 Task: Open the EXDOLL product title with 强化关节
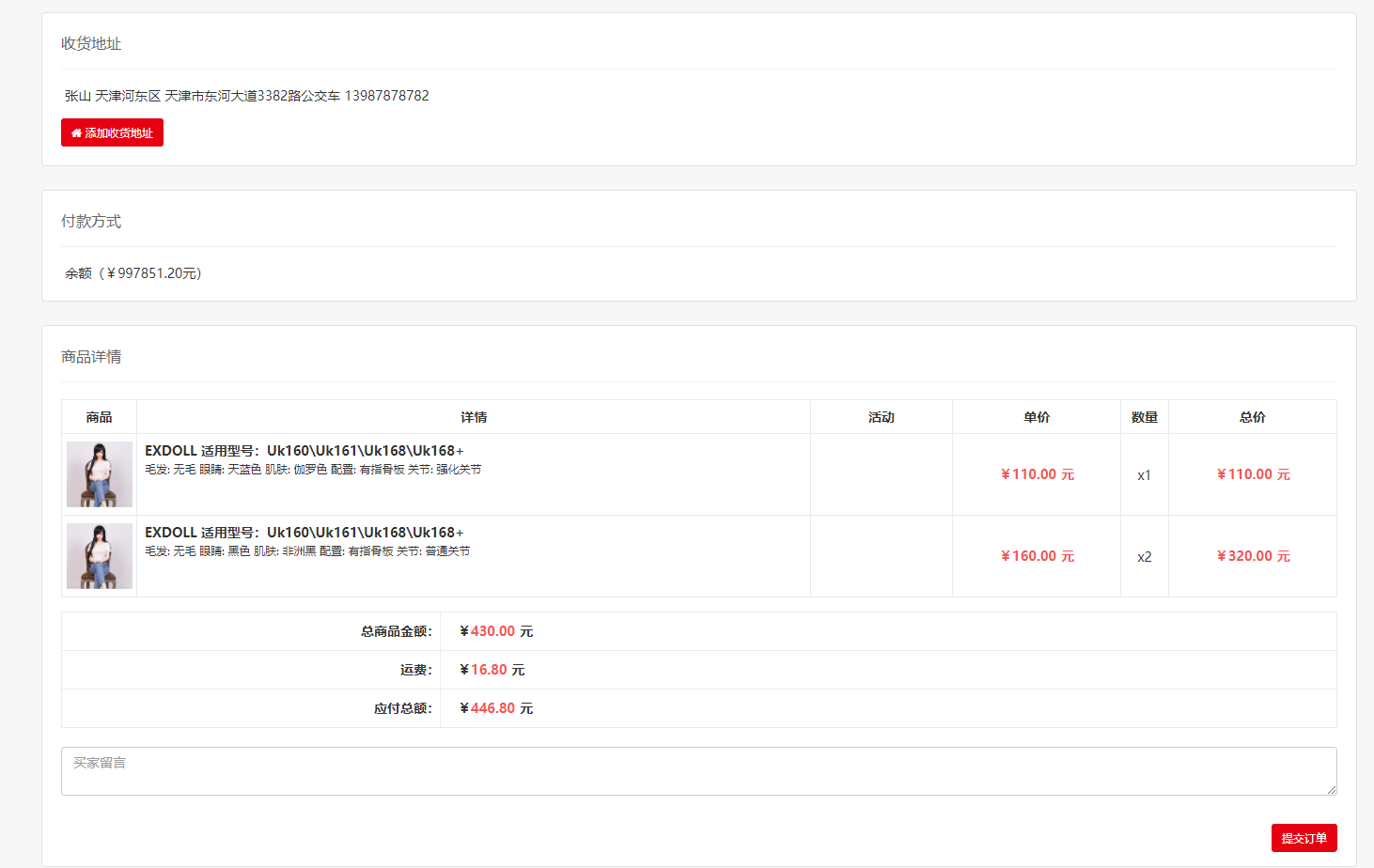(x=304, y=451)
